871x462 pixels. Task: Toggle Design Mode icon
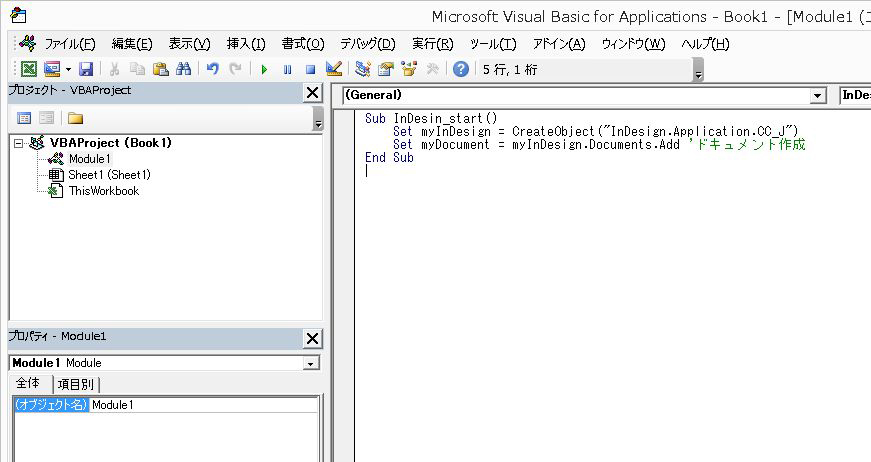point(334,69)
